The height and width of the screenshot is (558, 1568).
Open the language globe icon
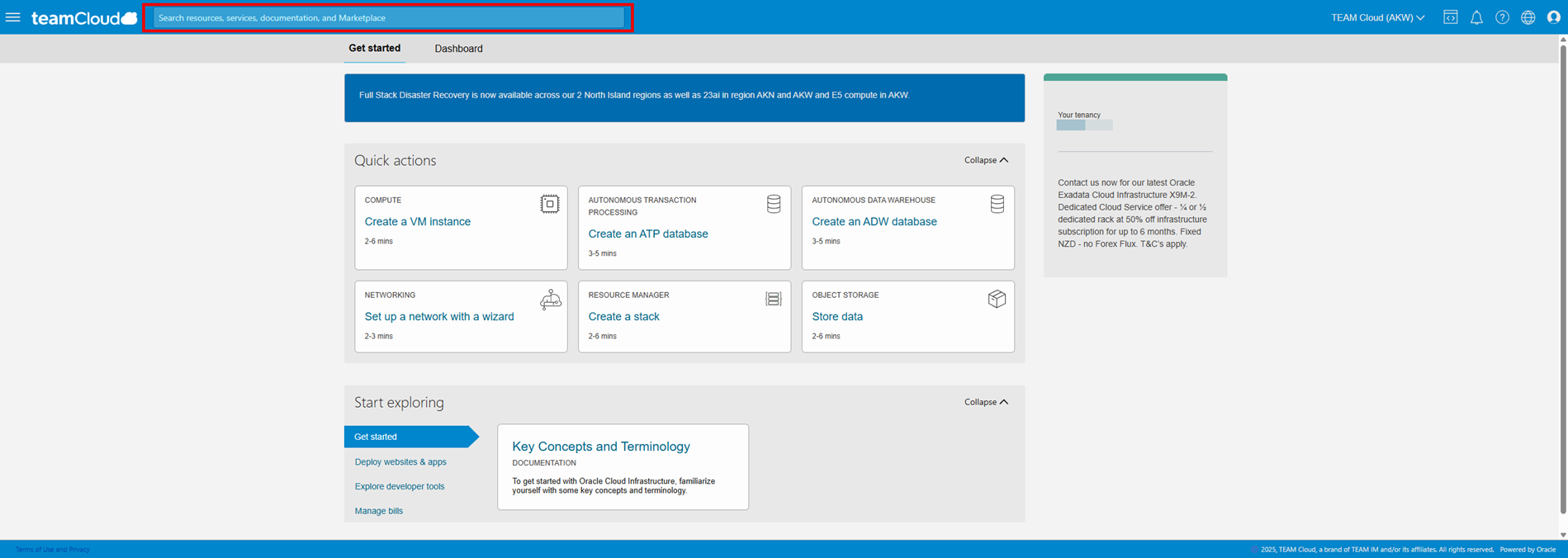click(1528, 17)
